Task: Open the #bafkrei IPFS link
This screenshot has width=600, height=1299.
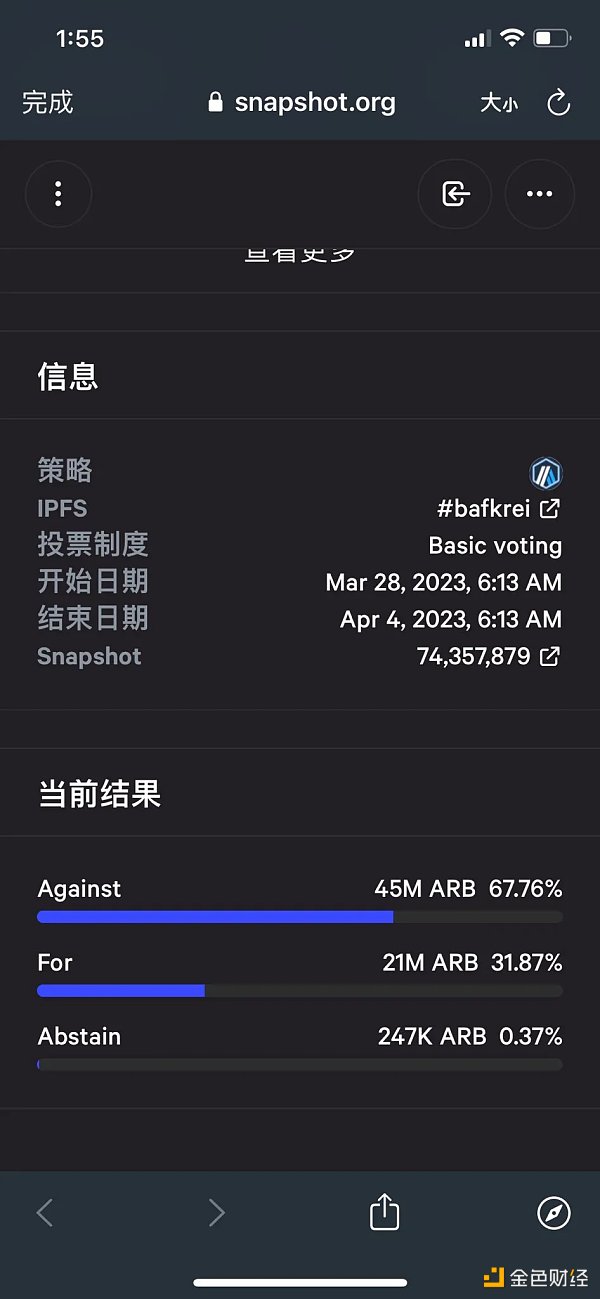Action: 498,508
